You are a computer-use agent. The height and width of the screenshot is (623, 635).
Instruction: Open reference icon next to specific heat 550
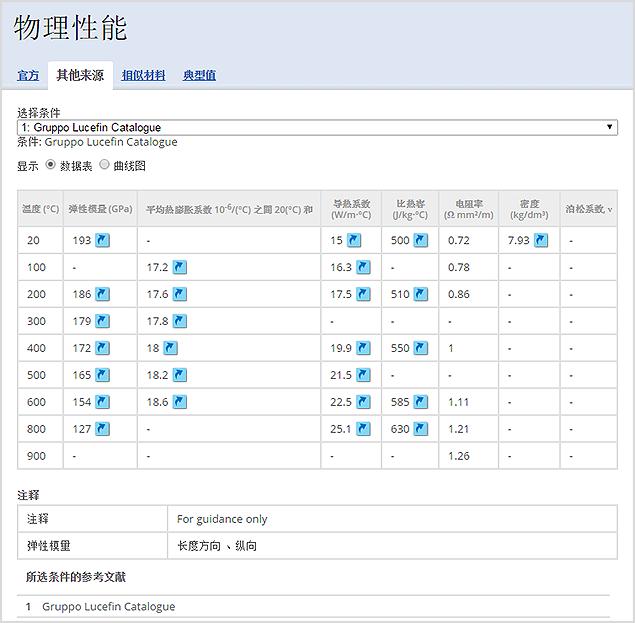[421, 348]
